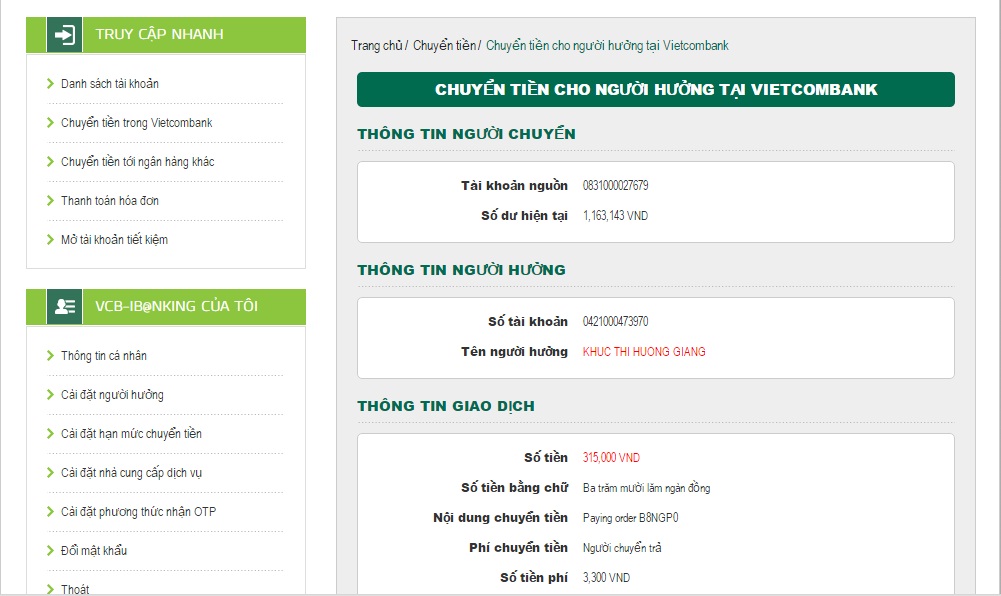Screen dimensions: 1001x596
Task: Open Cài đặt hạn mức chuyển tiền
Action: tap(132, 433)
